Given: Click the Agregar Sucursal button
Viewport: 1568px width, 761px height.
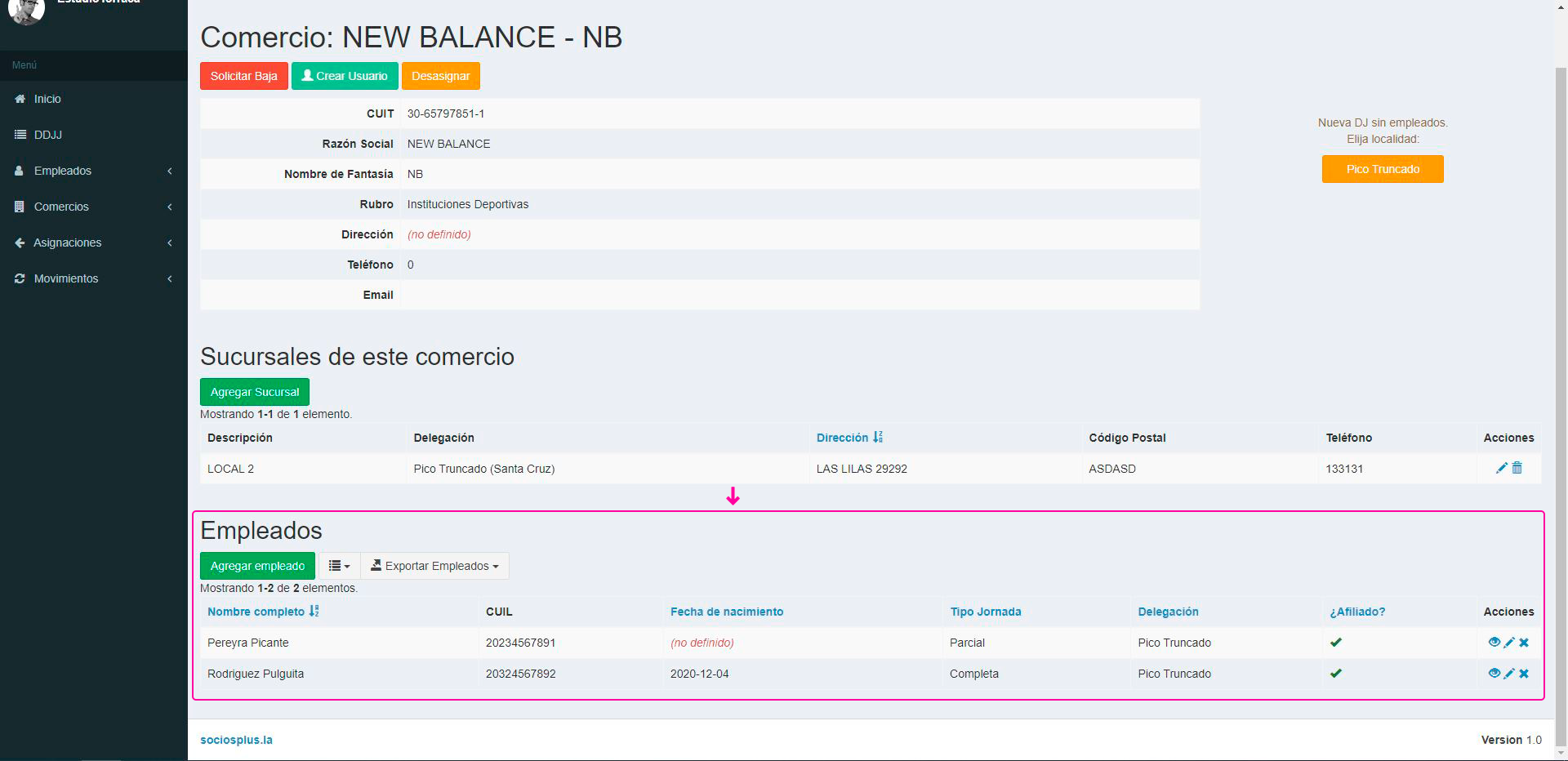Looking at the screenshot, I should click(255, 392).
